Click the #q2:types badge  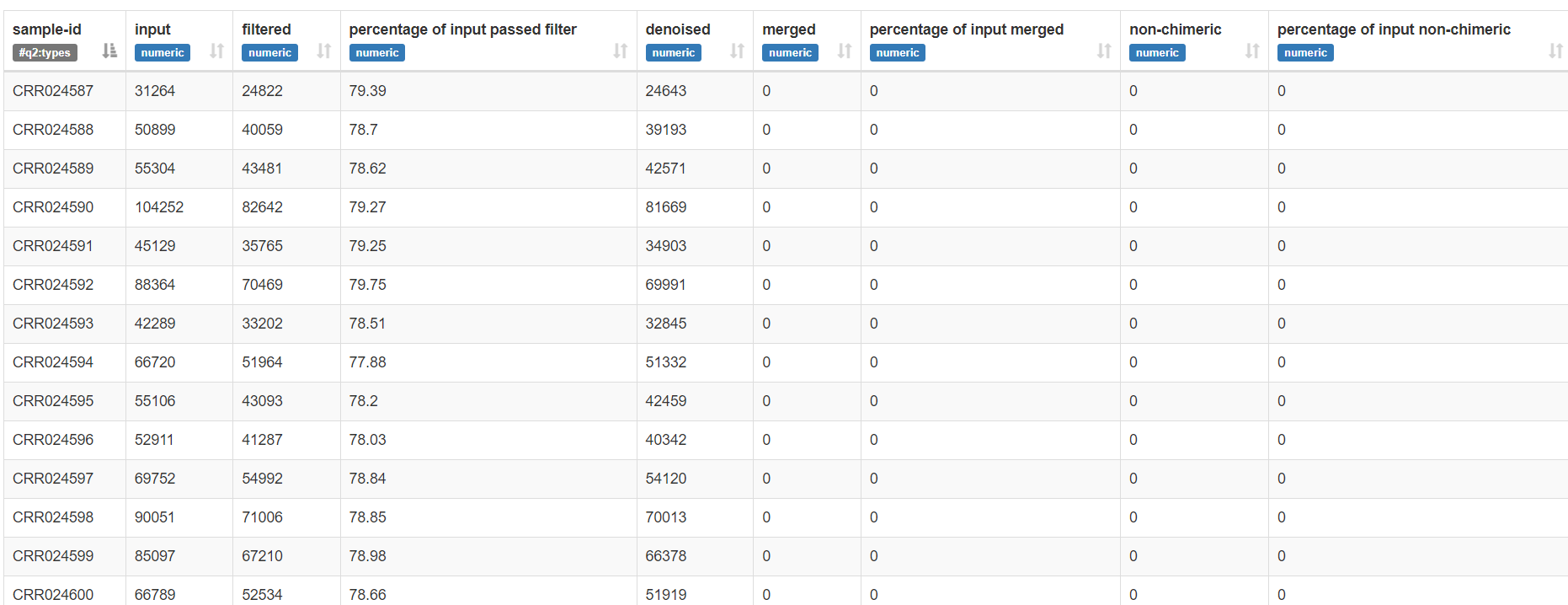(45, 53)
